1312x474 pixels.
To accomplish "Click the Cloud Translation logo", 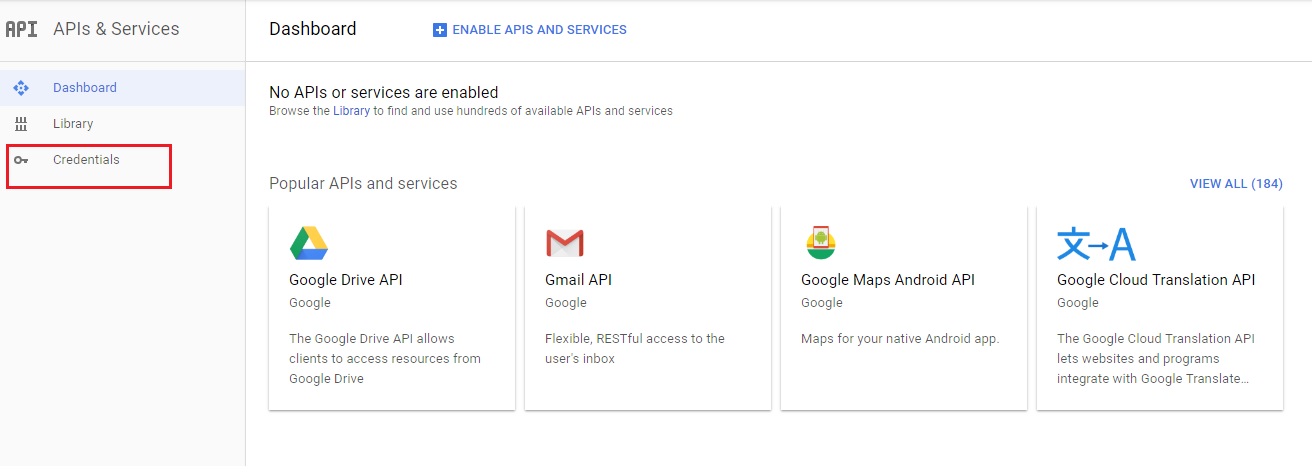I will tap(1096, 243).
